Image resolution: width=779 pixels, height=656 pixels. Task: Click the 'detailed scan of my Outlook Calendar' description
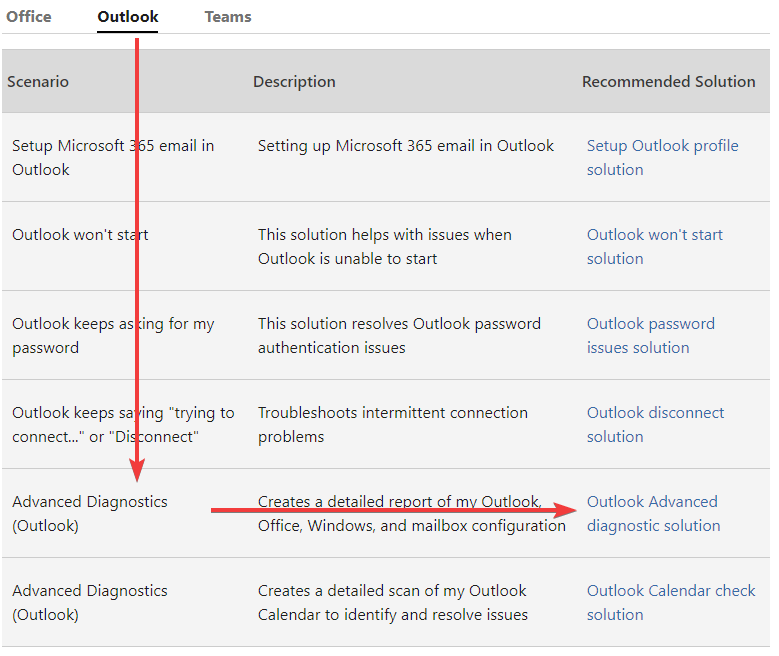392,603
